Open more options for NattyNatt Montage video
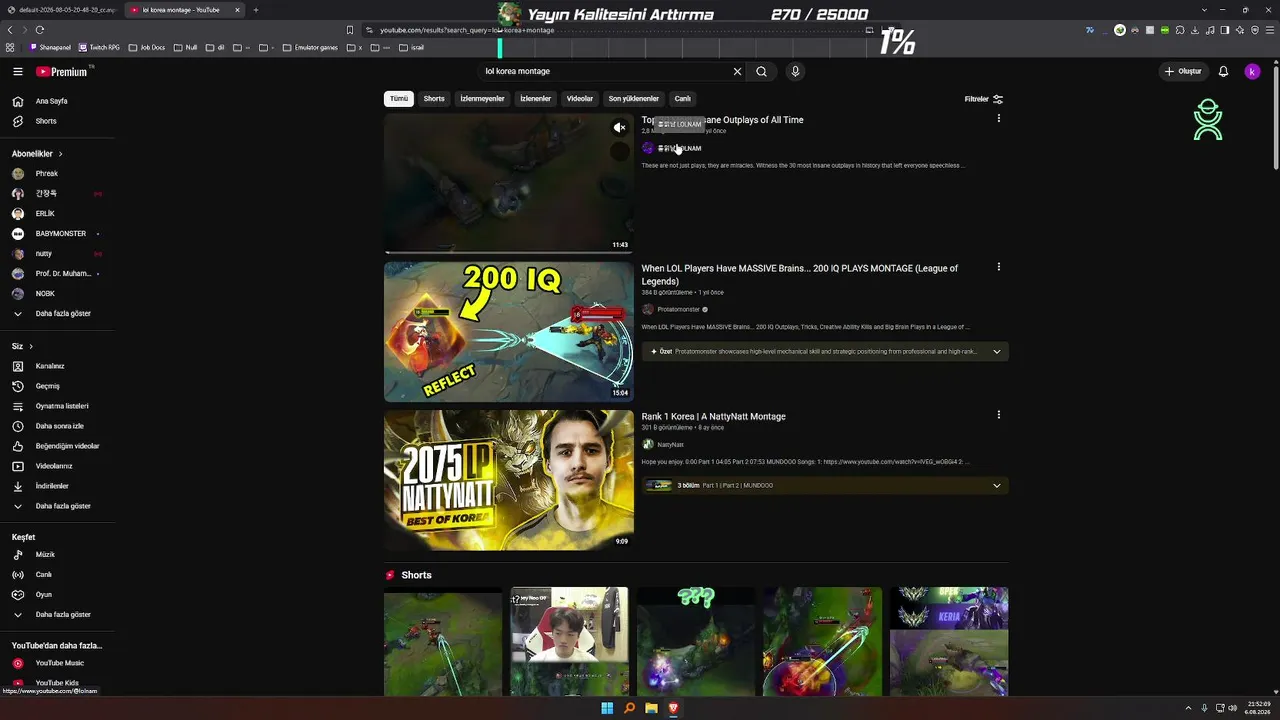 pyautogui.click(x=998, y=415)
